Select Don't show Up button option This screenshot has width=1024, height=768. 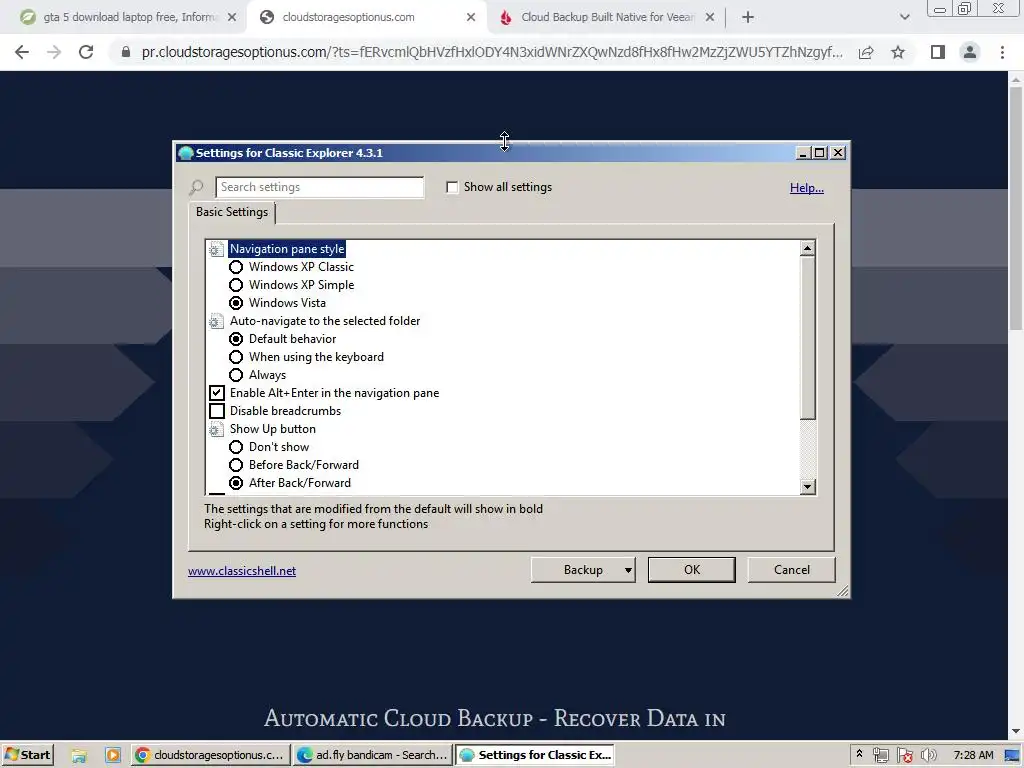pyautogui.click(x=236, y=447)
